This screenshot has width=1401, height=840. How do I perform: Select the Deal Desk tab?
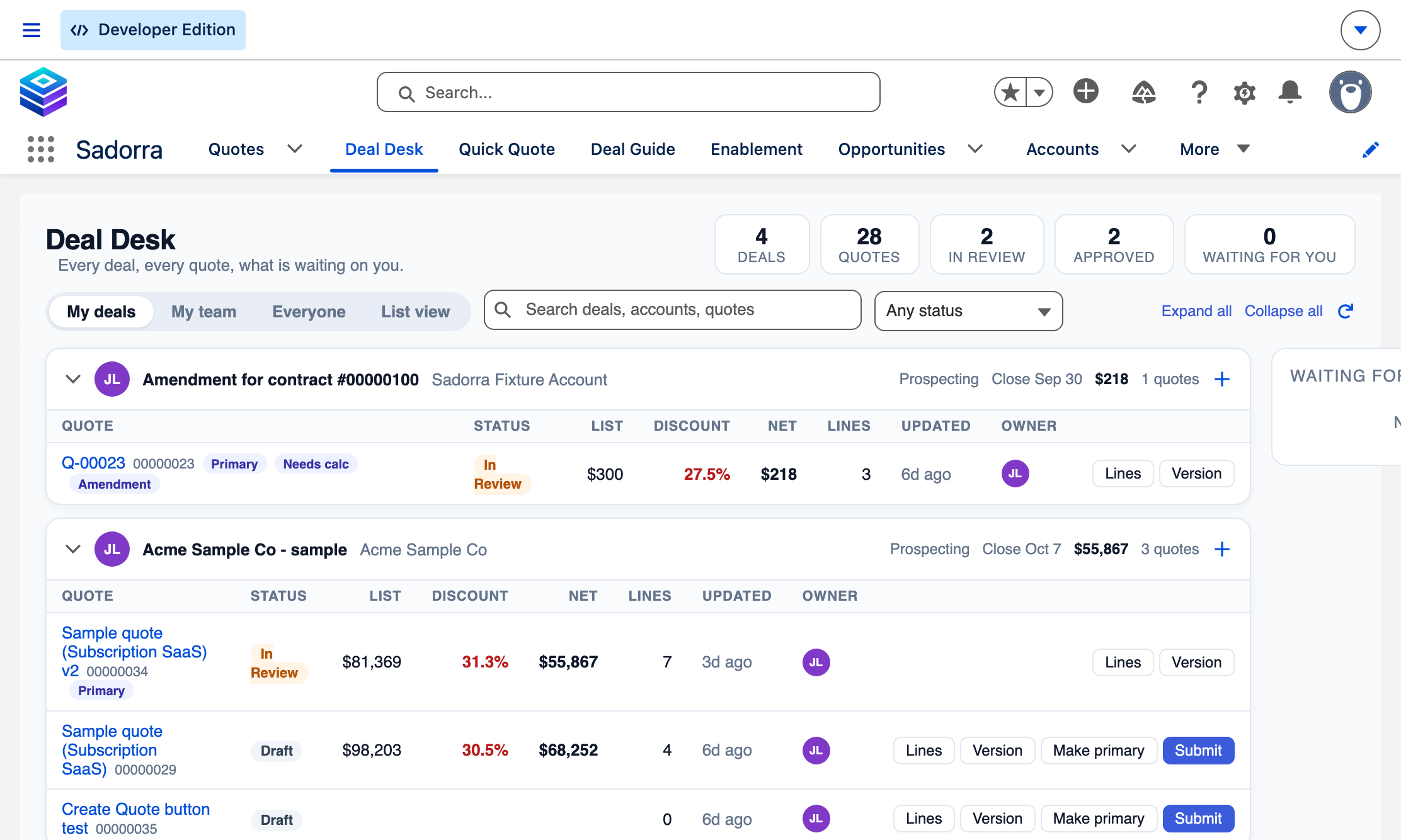[x=384, y=149]
